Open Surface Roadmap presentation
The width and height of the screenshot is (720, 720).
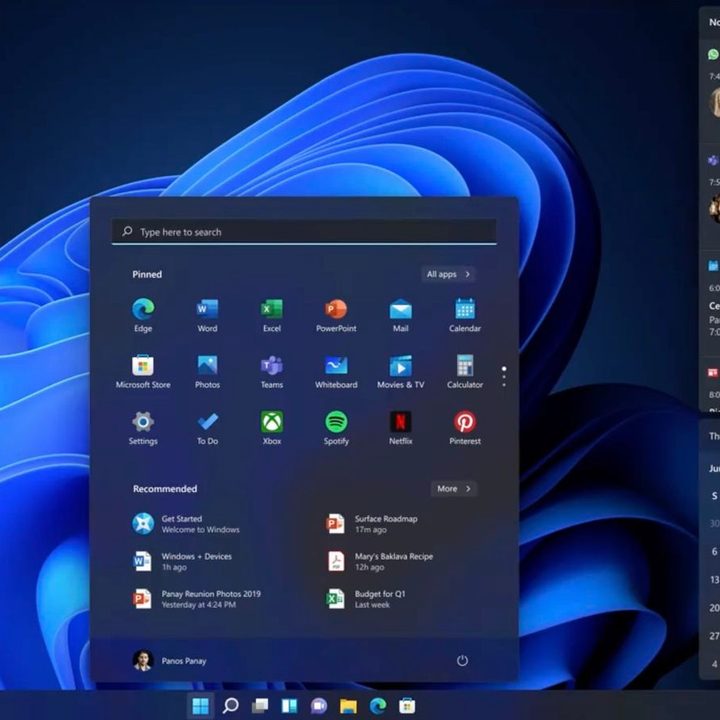point(372,524)
